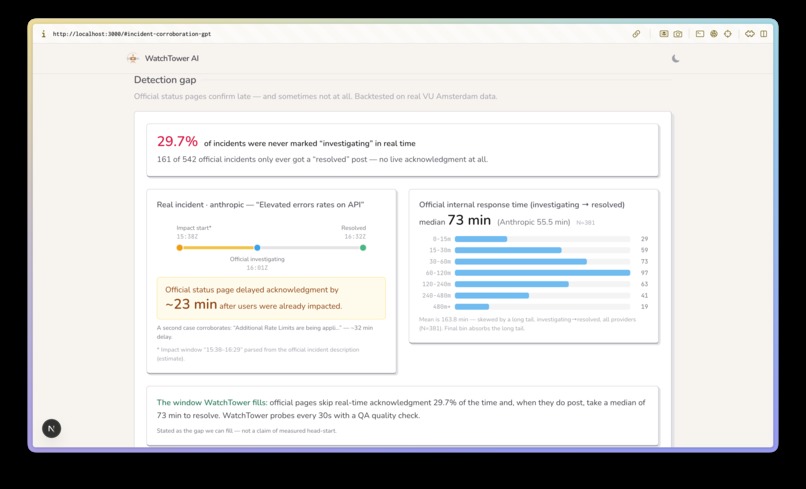806x489 pixels.
Task: Copy page link with the chain icon
Action: tap(636, 34)
